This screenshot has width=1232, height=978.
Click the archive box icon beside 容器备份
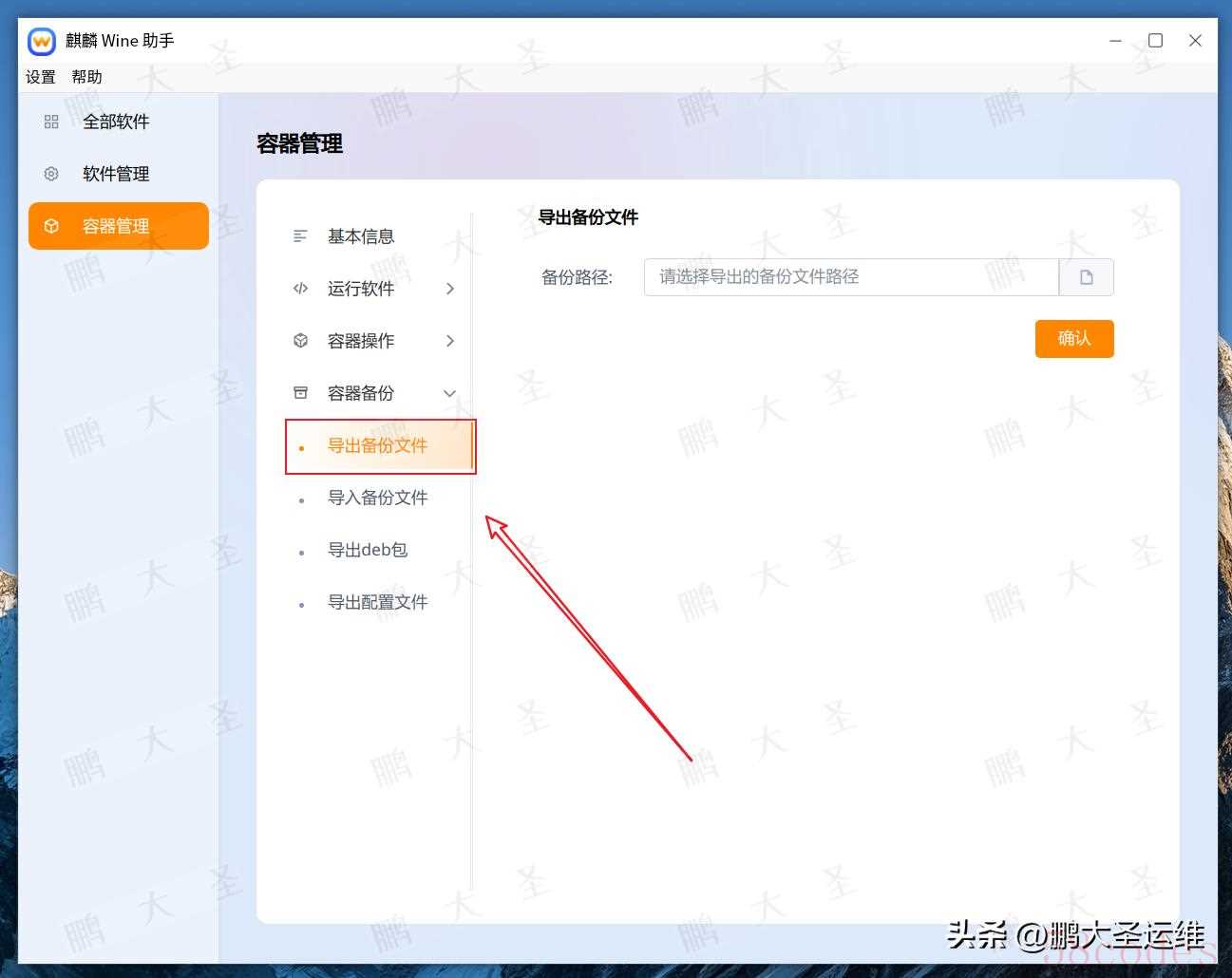pyautogui.click(x=300, y=393)
